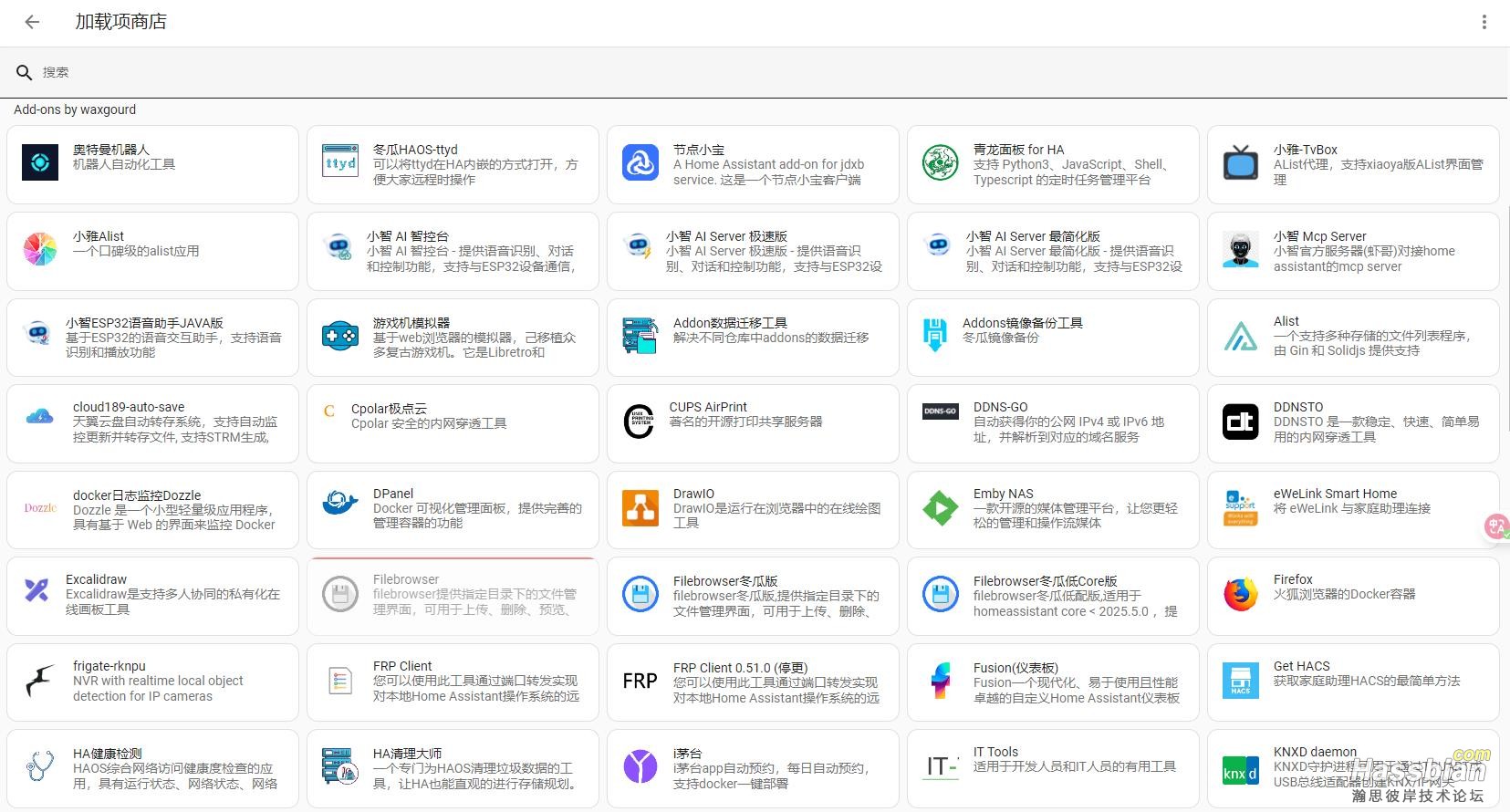
Task: Go back using the arrow icon
Action: 33,22
